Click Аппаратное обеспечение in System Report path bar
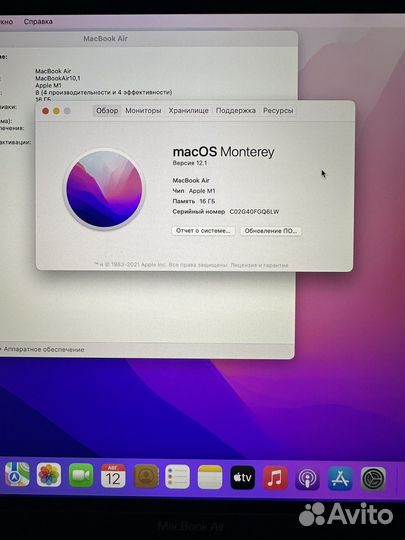 [x=44, y=350]
